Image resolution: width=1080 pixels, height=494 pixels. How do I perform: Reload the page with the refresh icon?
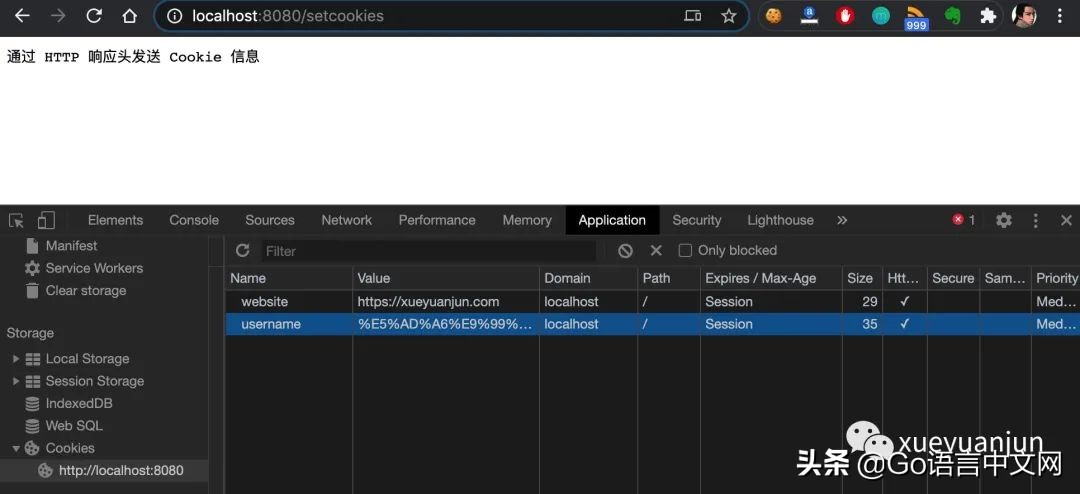[94, 16]
